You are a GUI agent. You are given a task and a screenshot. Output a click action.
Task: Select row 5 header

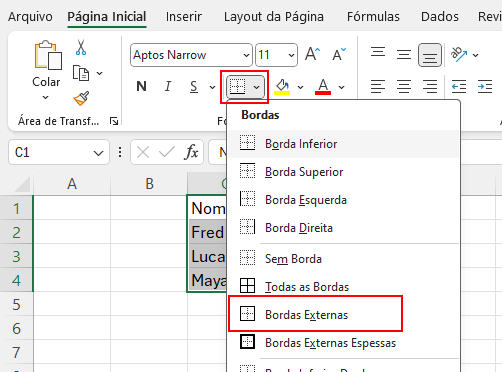(16, 305)
